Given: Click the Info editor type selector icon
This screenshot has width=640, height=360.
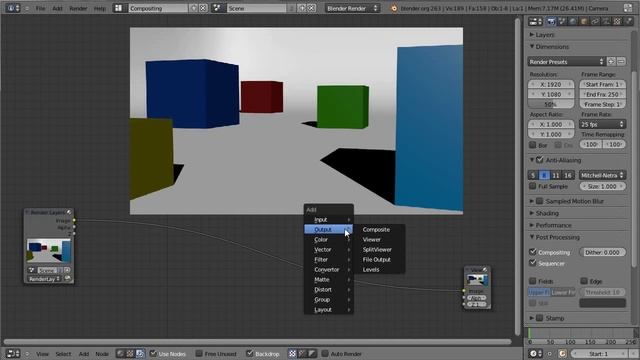Looking at the screenshot, I should pos(13,8).
